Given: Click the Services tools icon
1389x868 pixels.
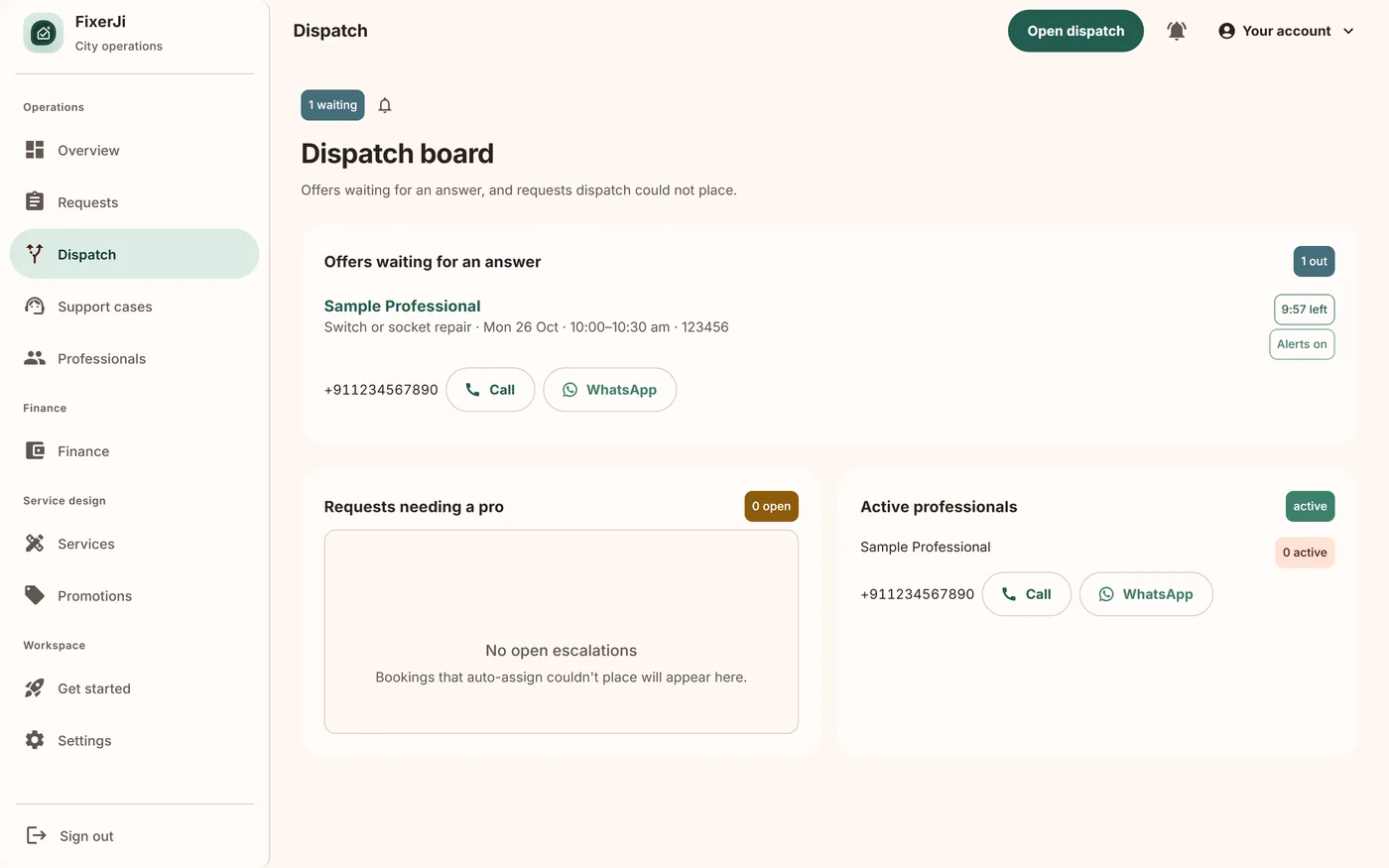Looking at the screenshot, I should point(35,543).
